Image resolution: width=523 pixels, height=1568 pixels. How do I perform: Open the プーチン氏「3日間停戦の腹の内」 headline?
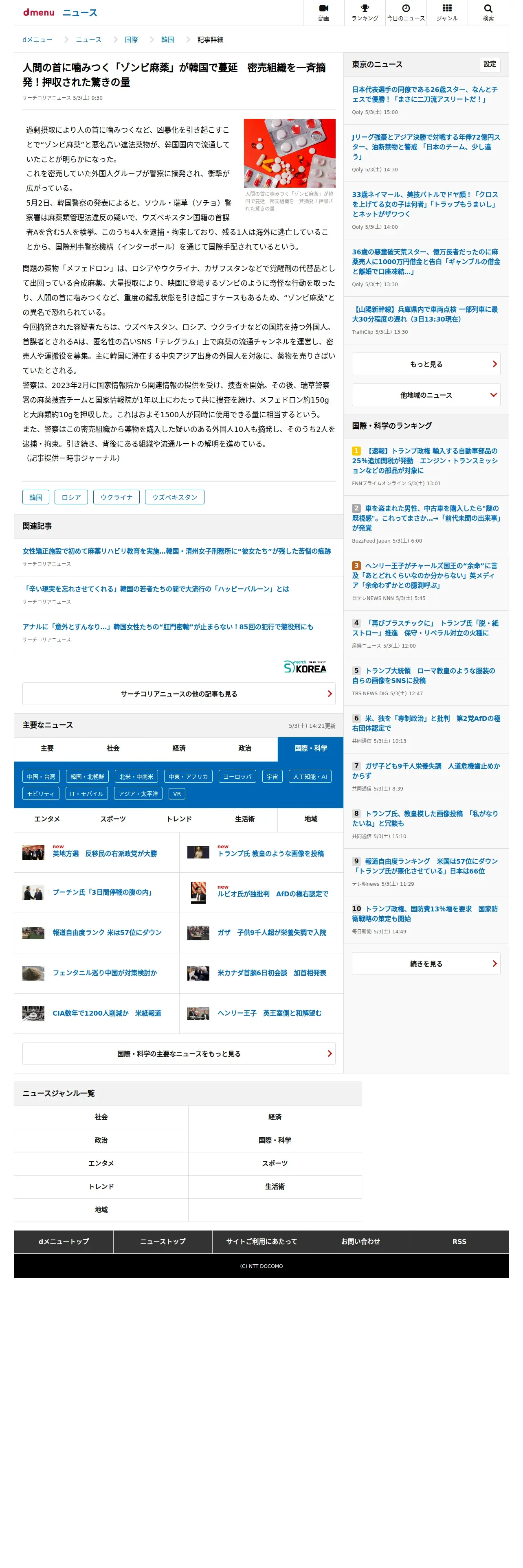[x=102, y=892]
